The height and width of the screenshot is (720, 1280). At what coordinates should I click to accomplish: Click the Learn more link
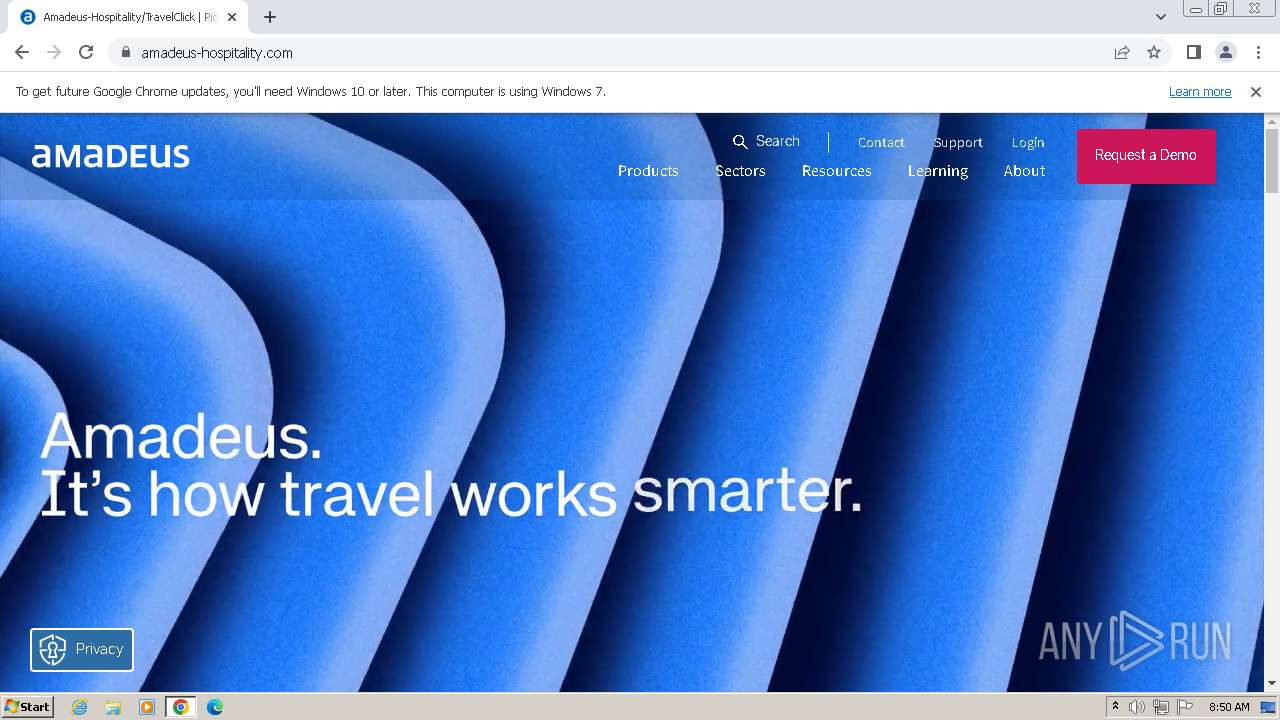click(x=1200, y=92)
